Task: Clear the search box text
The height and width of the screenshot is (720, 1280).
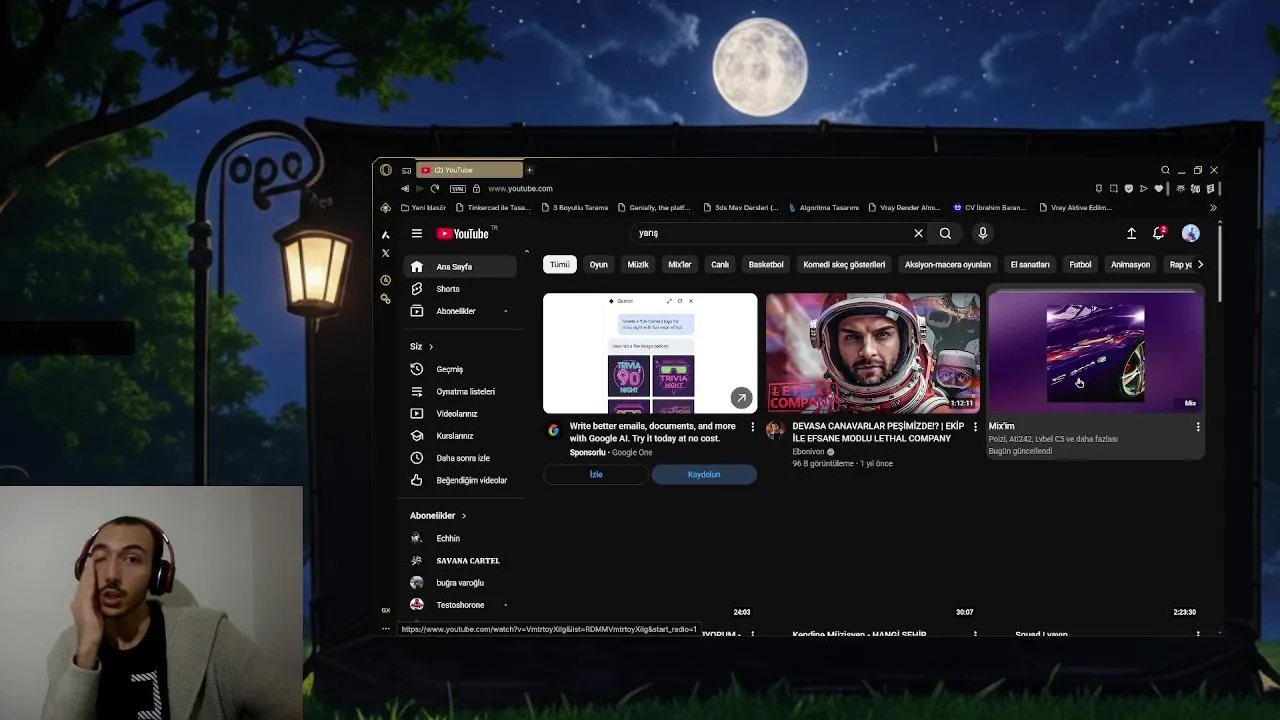Action: [x=918, y=233]
